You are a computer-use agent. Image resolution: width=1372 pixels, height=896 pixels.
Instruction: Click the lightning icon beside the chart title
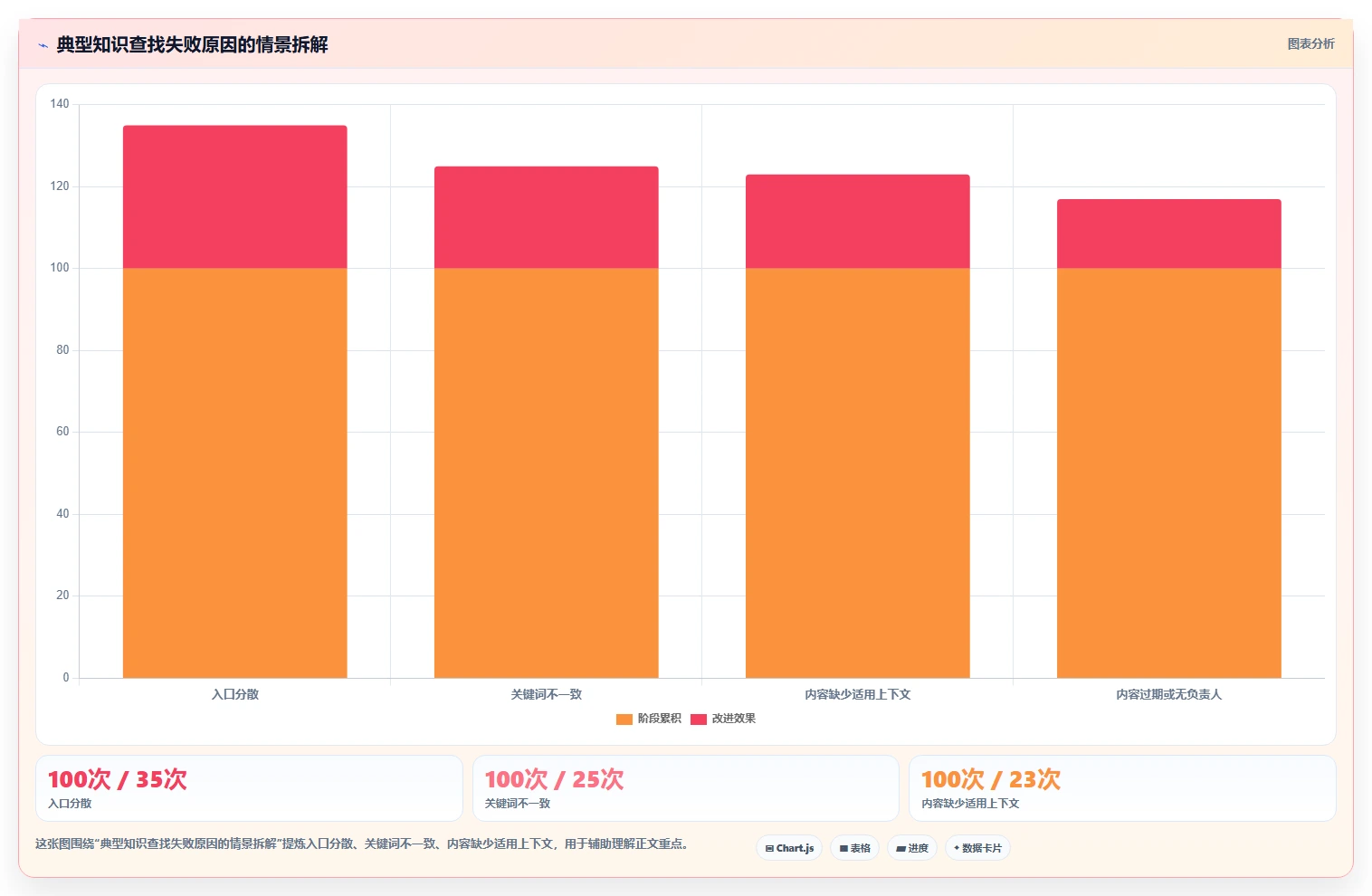point(43,45)
